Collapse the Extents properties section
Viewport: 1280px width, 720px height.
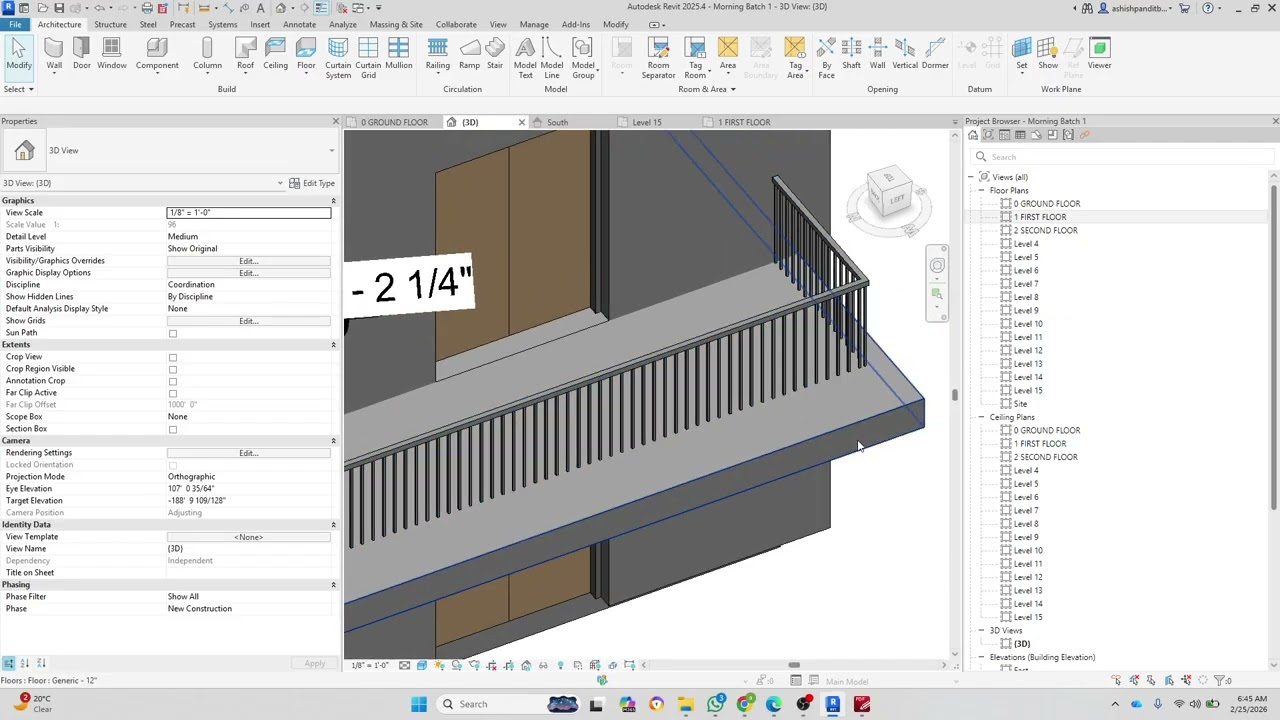(x=333, y=345)
